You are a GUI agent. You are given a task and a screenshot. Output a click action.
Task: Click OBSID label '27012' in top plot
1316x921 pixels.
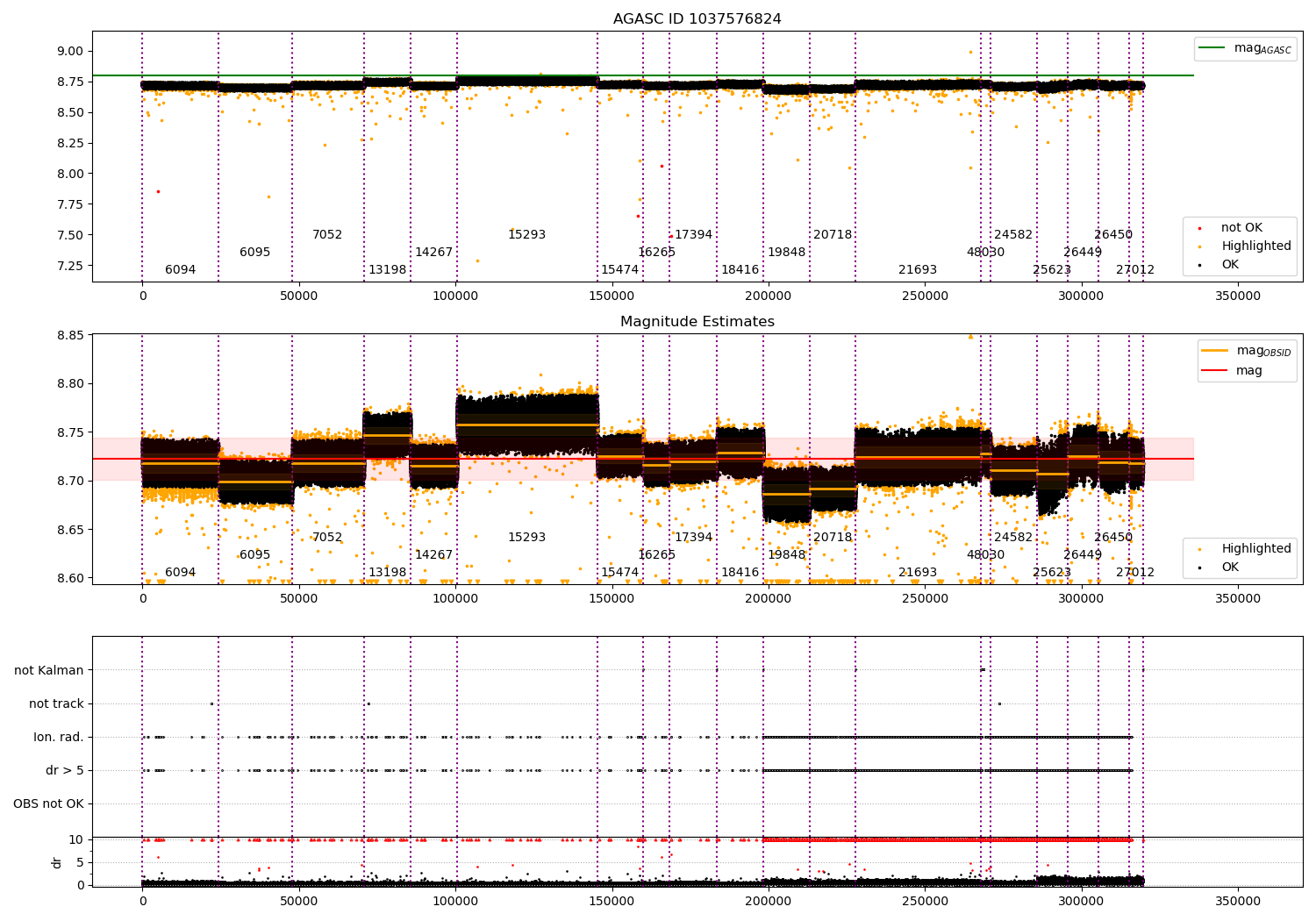[x=1135, y=270]
